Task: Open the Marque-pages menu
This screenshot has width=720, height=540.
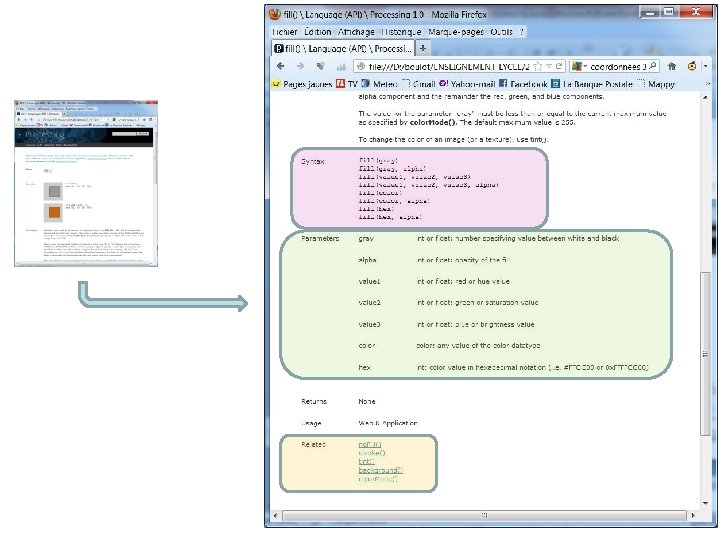Action: coord(456,32)
